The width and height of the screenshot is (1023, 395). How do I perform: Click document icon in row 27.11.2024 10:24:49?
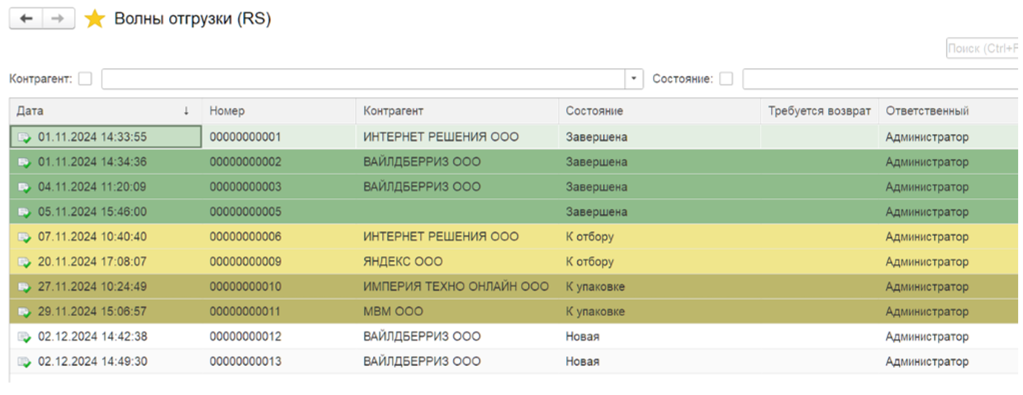(25, 287)
